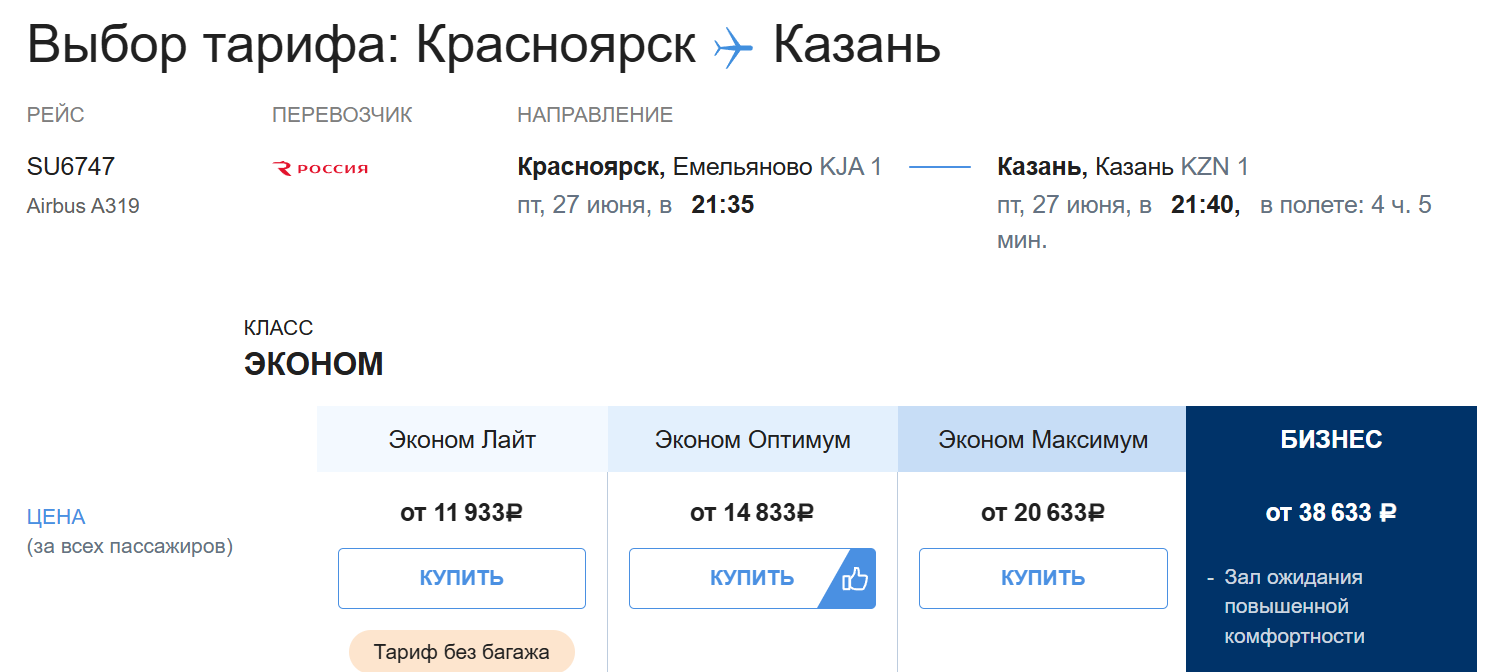Screen dimensions: 1508x672
Task: Click the business lounge benefit text
Action: click(1293, 607)
